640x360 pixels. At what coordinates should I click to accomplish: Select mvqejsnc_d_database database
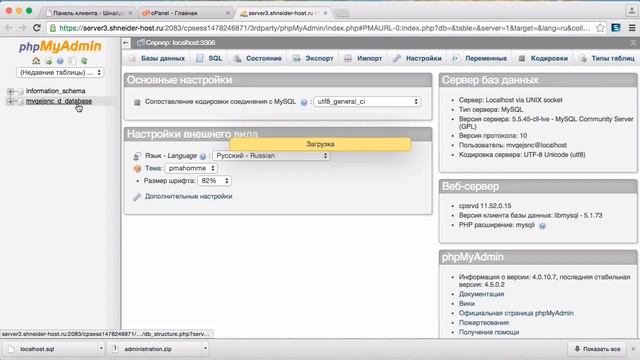tap(59, 101)
